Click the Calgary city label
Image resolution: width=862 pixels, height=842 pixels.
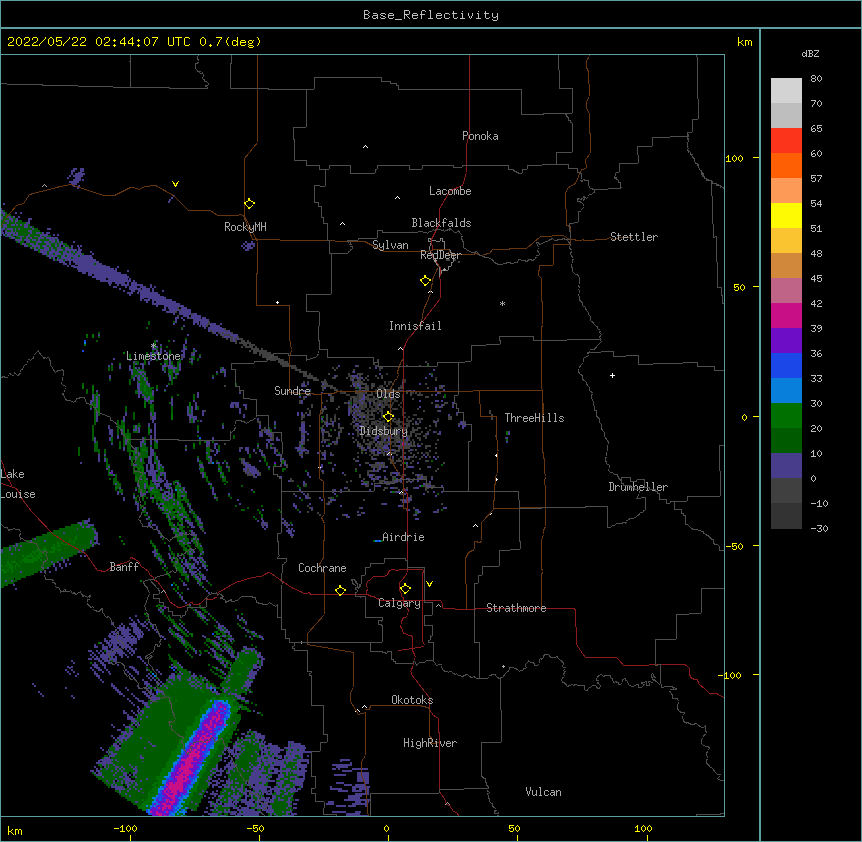coord(399,603)
